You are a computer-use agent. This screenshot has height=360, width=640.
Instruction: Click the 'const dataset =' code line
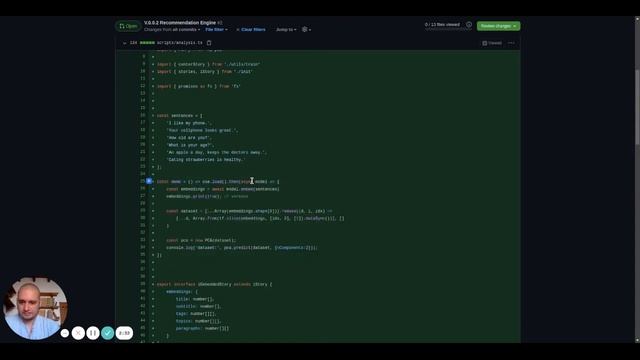249,211
